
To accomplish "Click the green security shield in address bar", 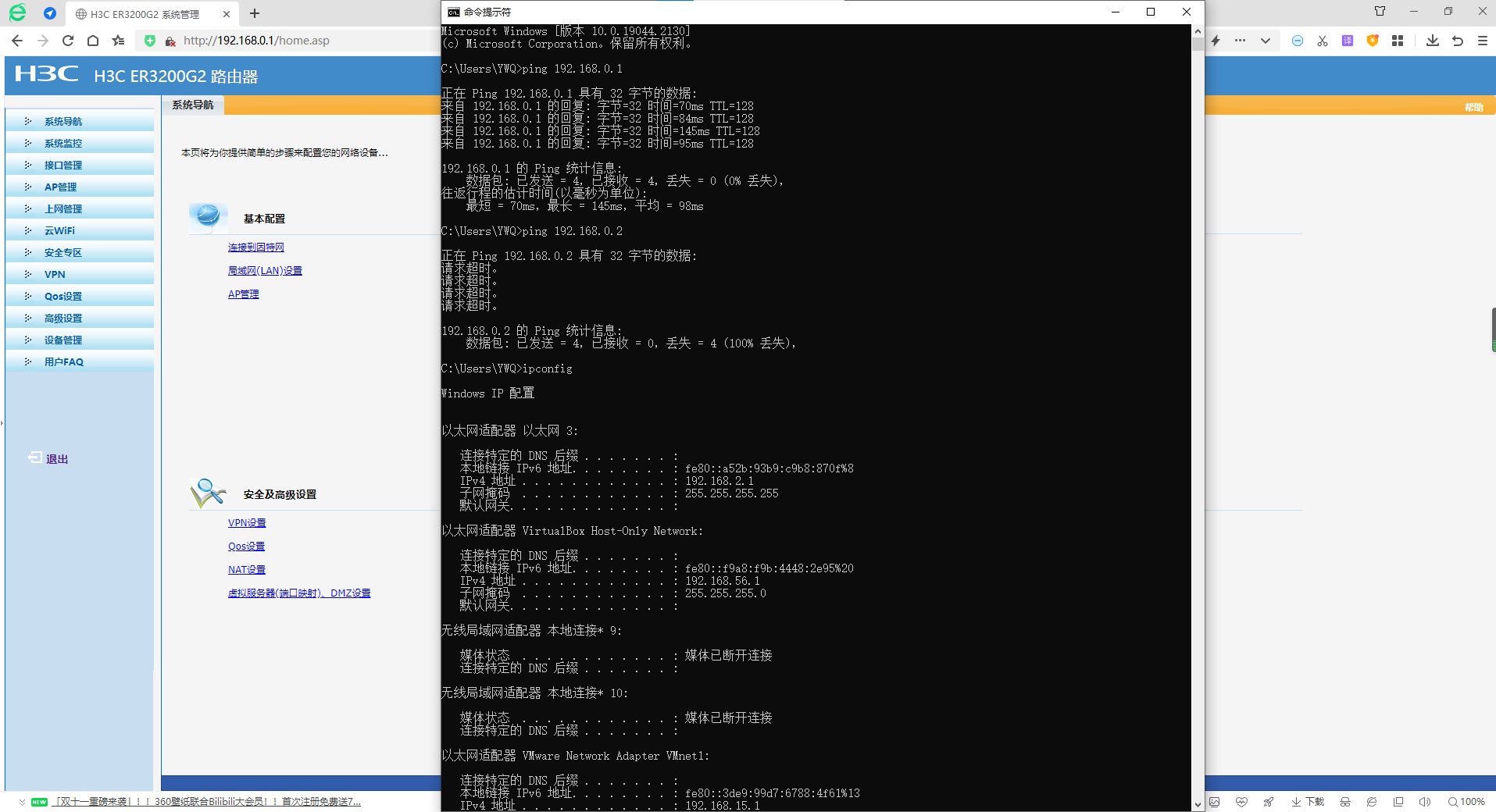I will [150, 41].
